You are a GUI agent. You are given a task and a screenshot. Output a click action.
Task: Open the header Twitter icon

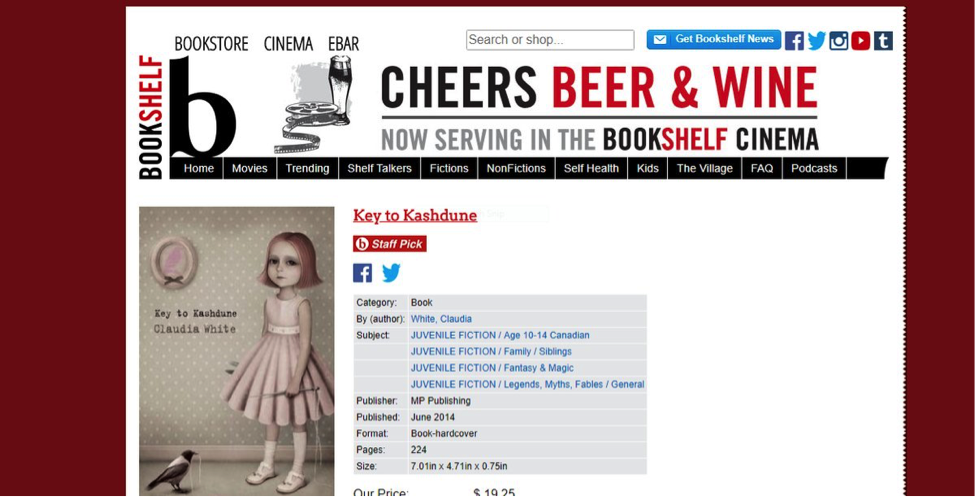pos(816,41)
